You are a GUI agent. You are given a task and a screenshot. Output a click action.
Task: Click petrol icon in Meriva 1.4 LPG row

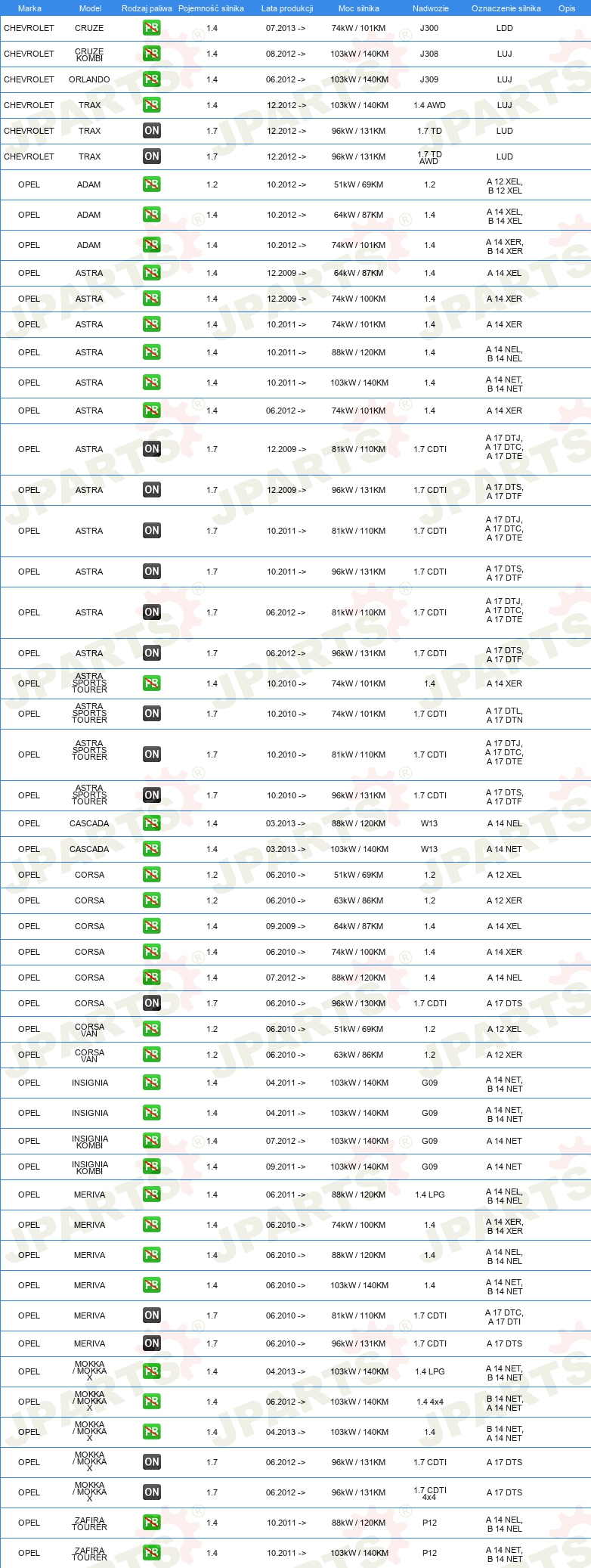coord(152,1195)
